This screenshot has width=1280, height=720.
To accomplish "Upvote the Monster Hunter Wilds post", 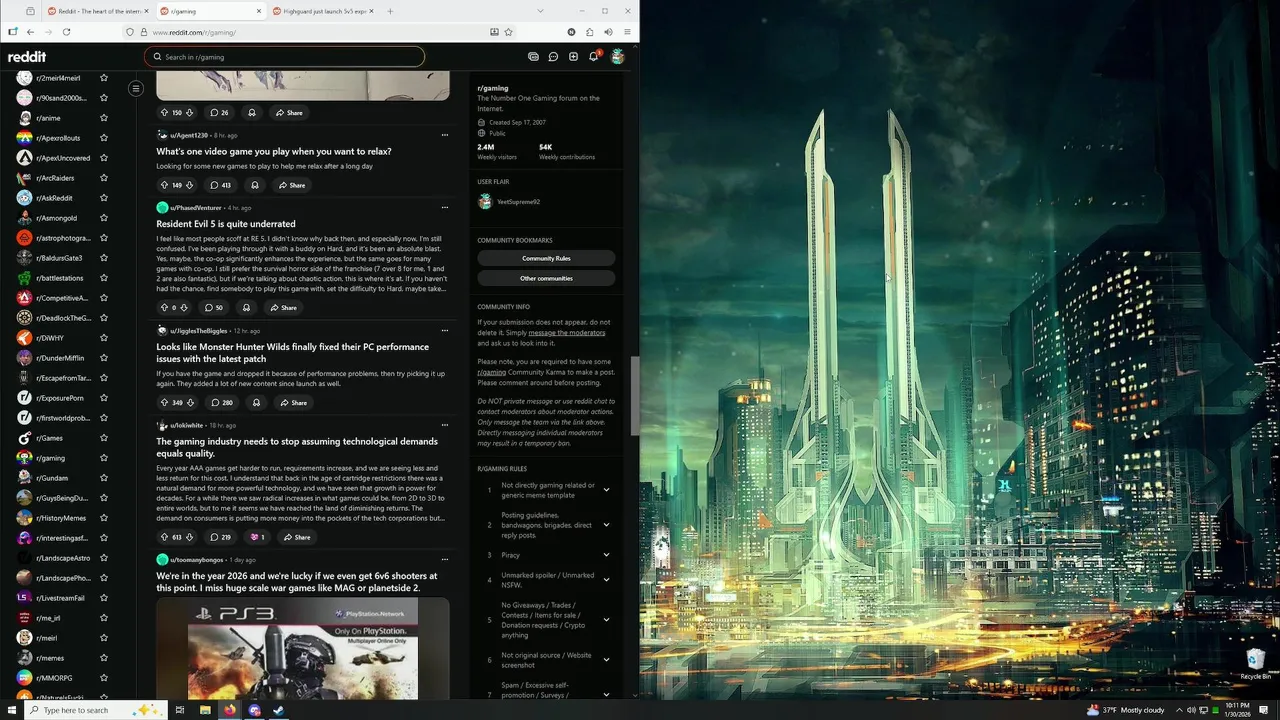I will 164,402.
